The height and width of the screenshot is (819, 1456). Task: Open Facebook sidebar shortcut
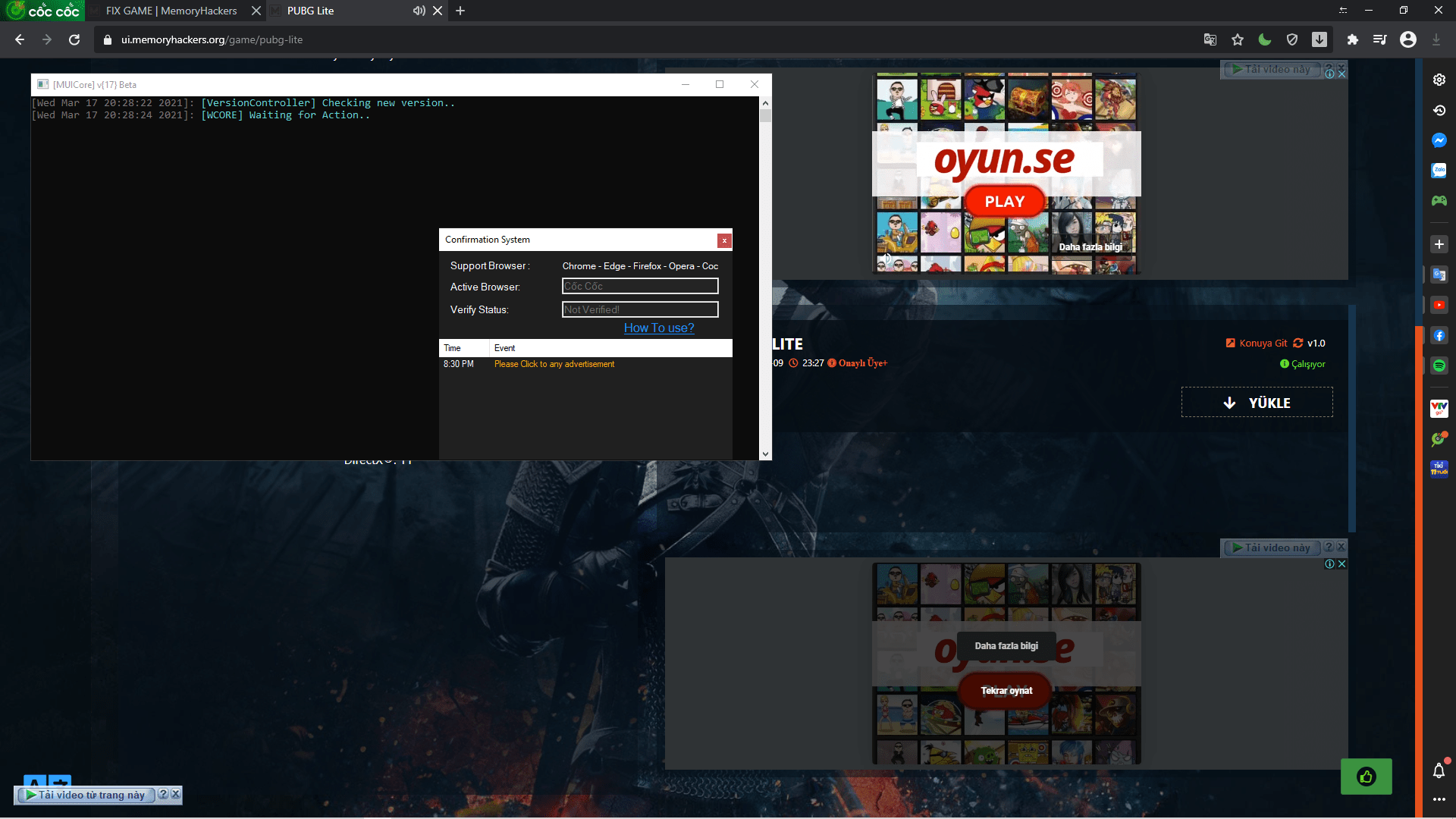[1439, 335]
